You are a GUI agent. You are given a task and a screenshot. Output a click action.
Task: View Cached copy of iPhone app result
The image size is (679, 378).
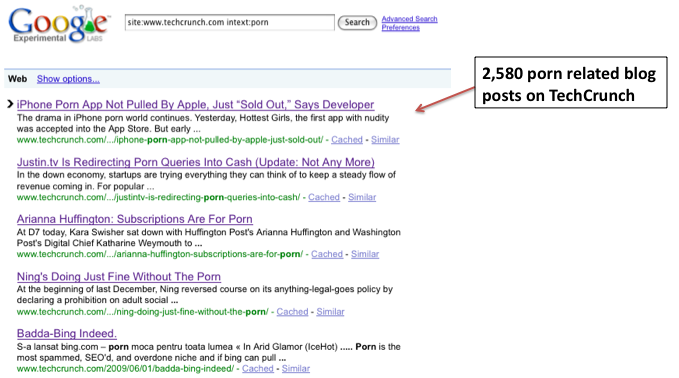(x=347, y=139)
